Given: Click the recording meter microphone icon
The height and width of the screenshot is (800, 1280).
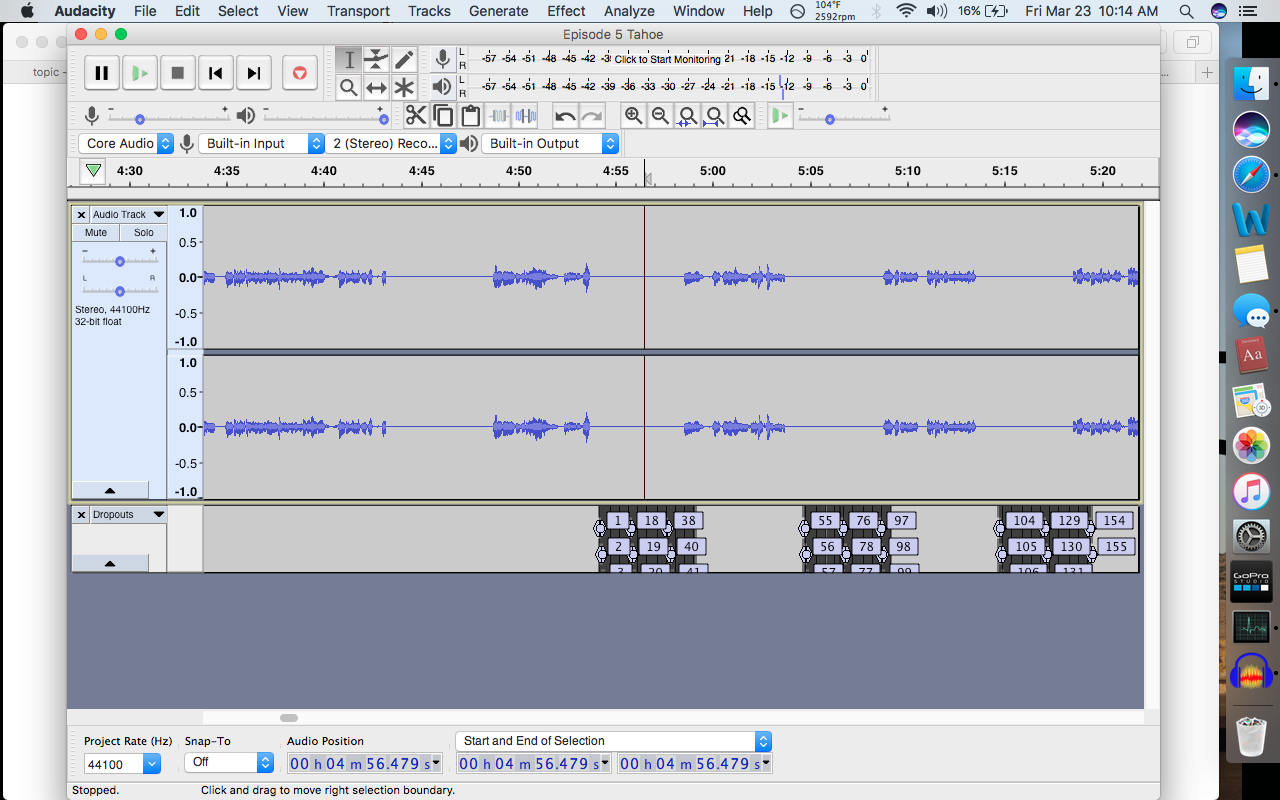Looking at the screenshot, I should click(x=442, y=60).
